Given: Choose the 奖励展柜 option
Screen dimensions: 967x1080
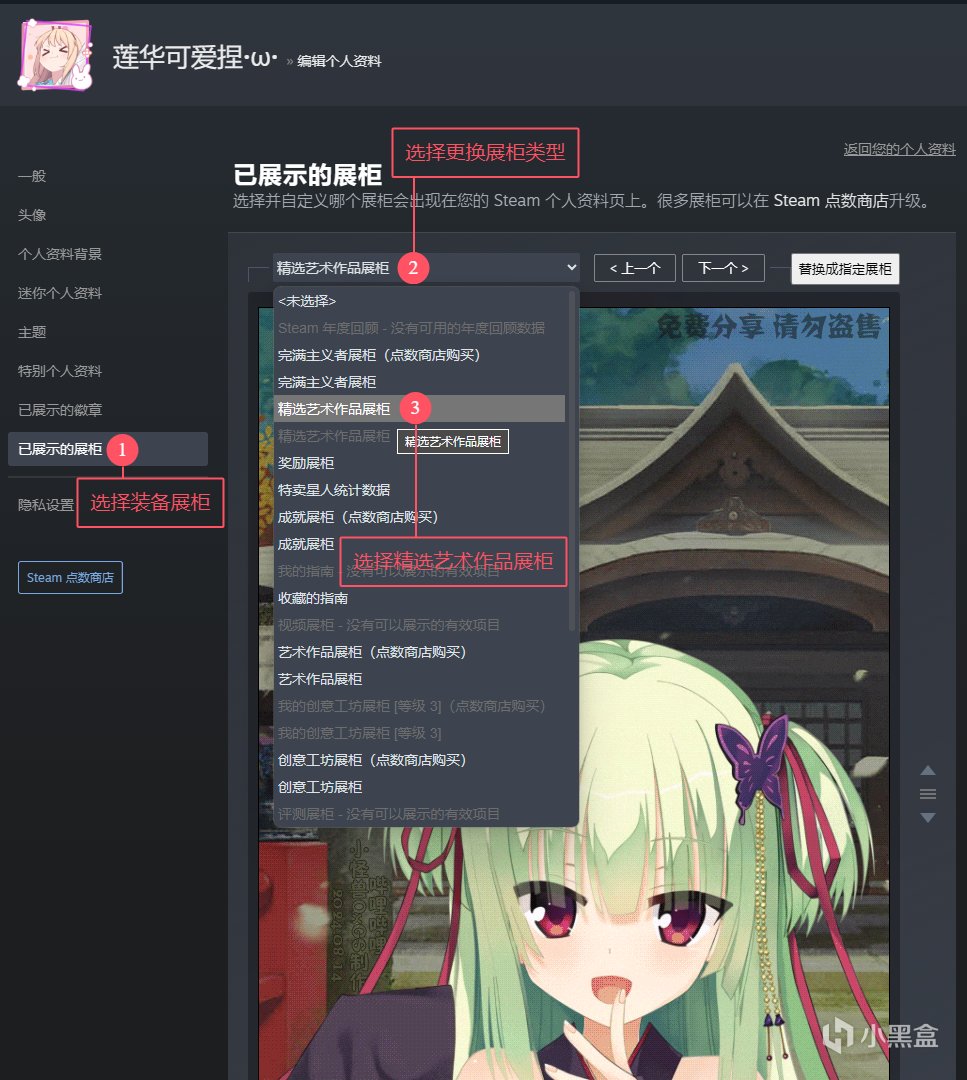Looking at the screenshot, I should click(419, 463).
